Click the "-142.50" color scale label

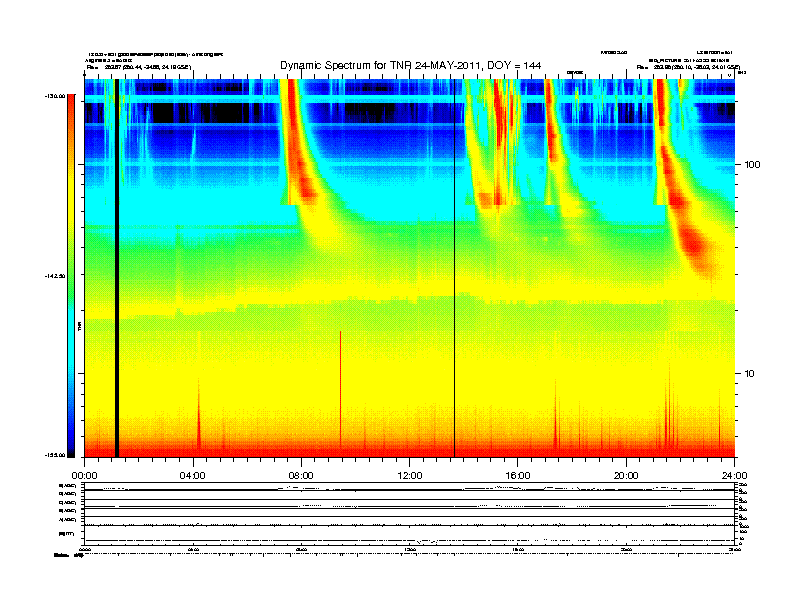coord(55,276)
